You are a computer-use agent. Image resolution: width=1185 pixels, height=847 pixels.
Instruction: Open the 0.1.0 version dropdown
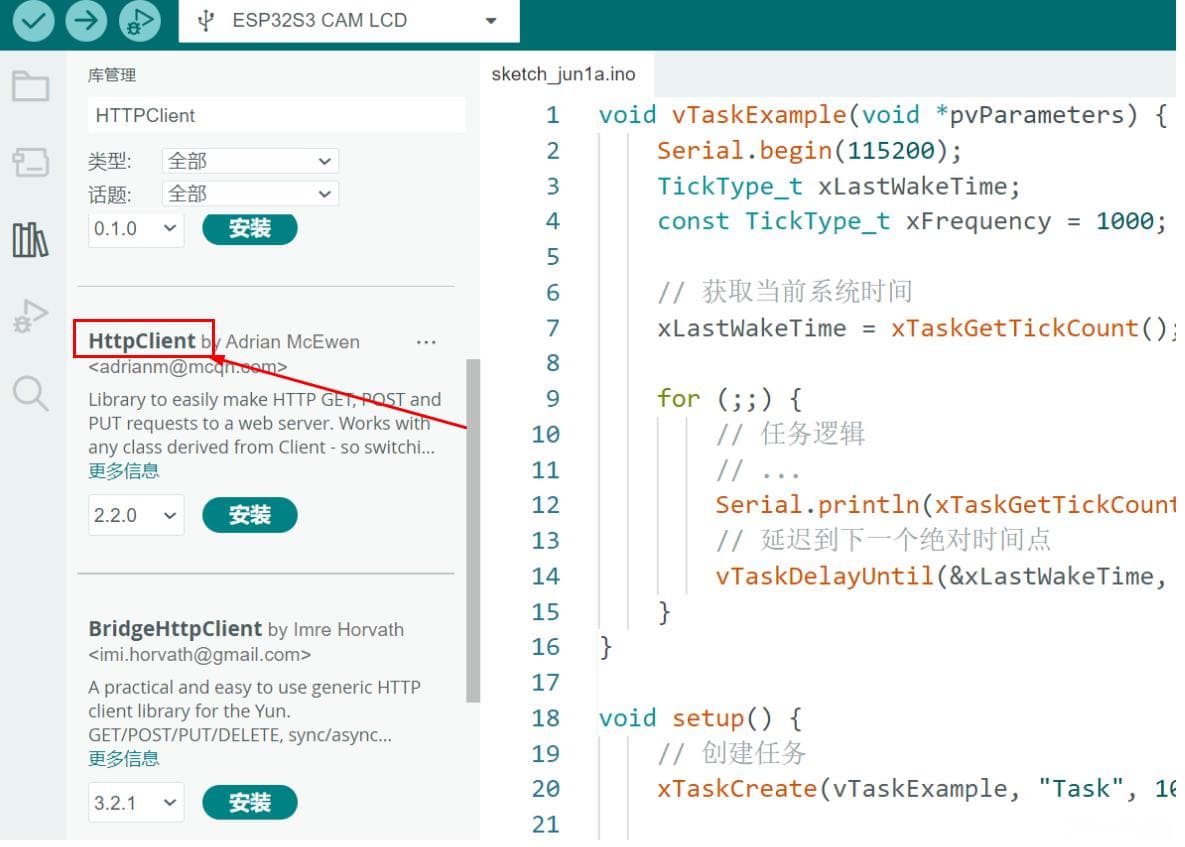coord(136,229)
